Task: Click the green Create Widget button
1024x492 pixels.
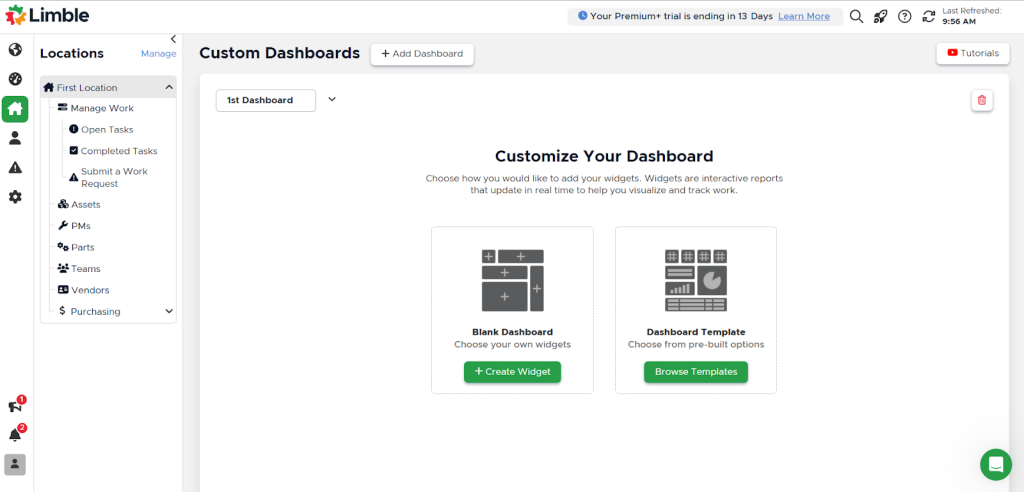Action: click(512, 372)
